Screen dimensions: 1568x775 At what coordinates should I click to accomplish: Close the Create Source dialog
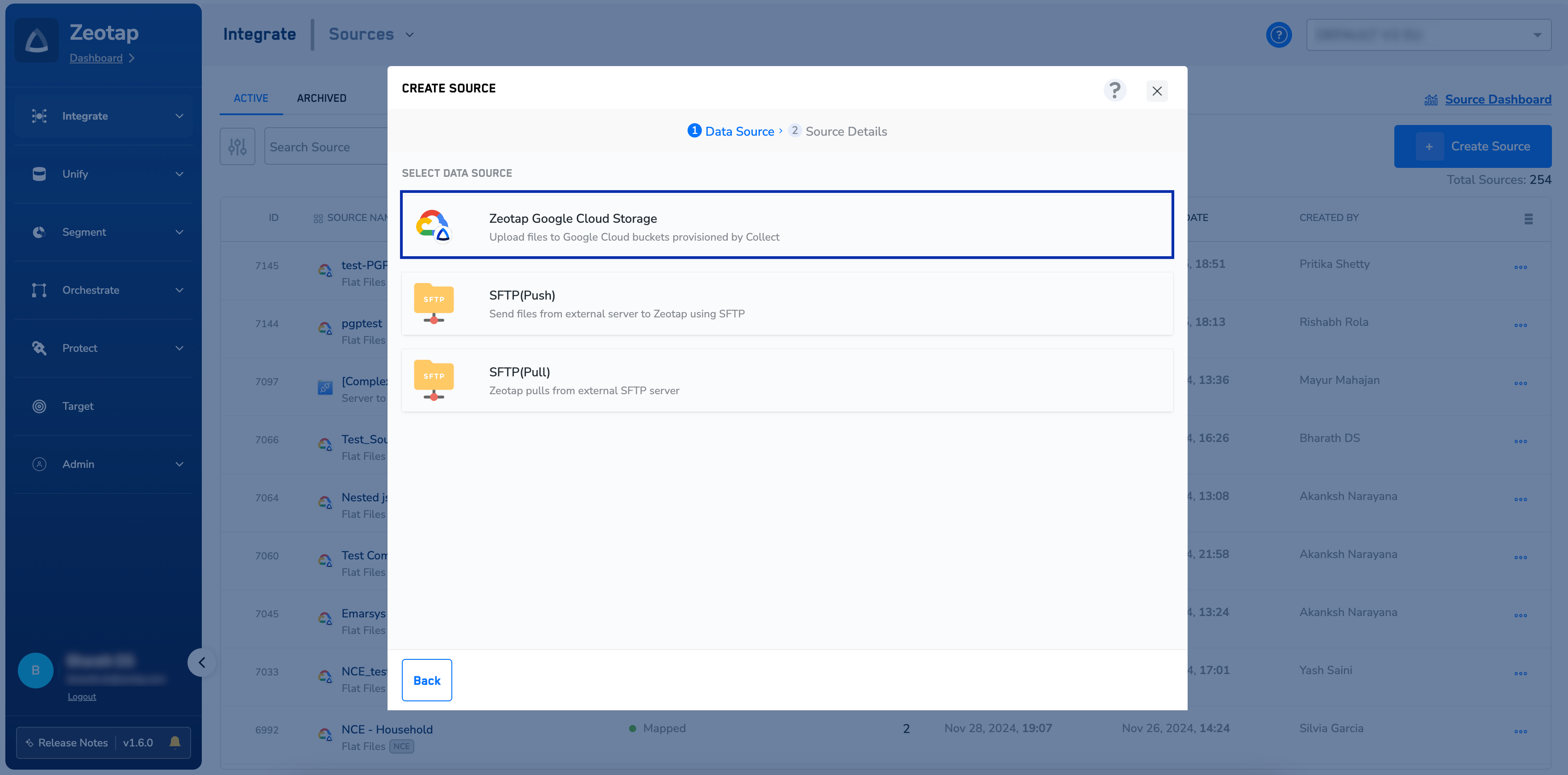click(x=1156, y=91)
